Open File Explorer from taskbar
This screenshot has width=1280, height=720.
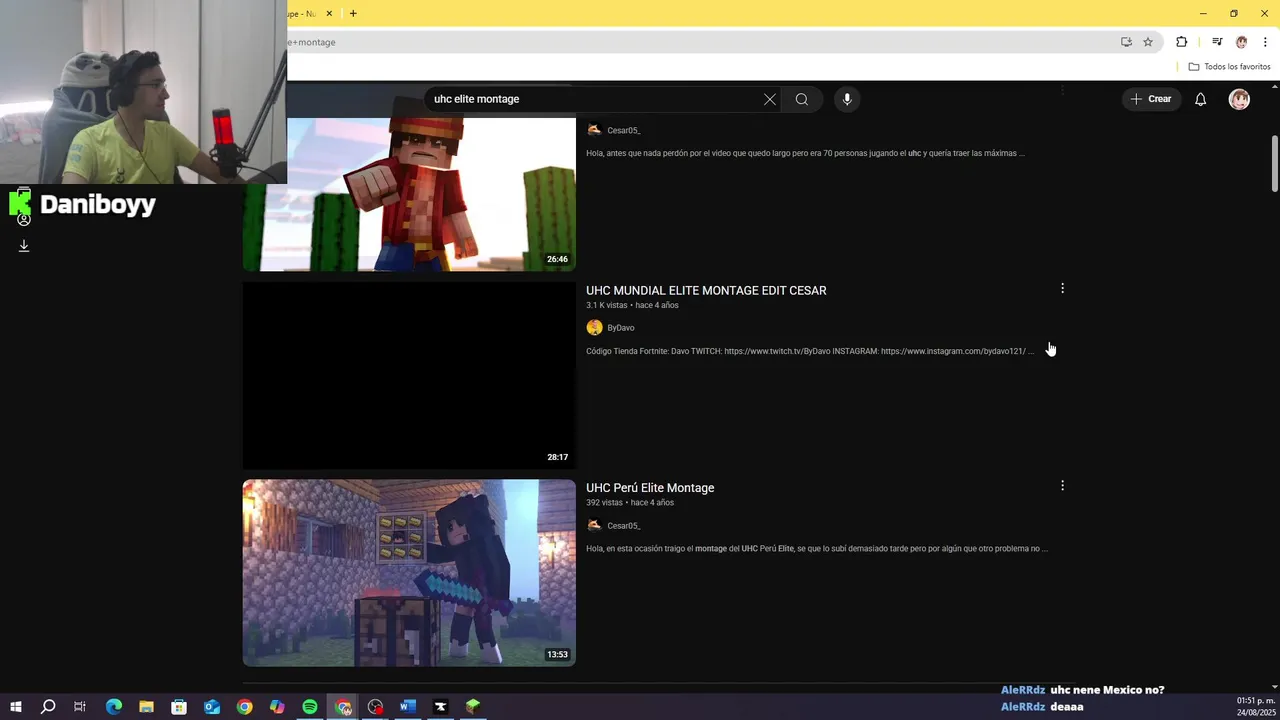146,707
